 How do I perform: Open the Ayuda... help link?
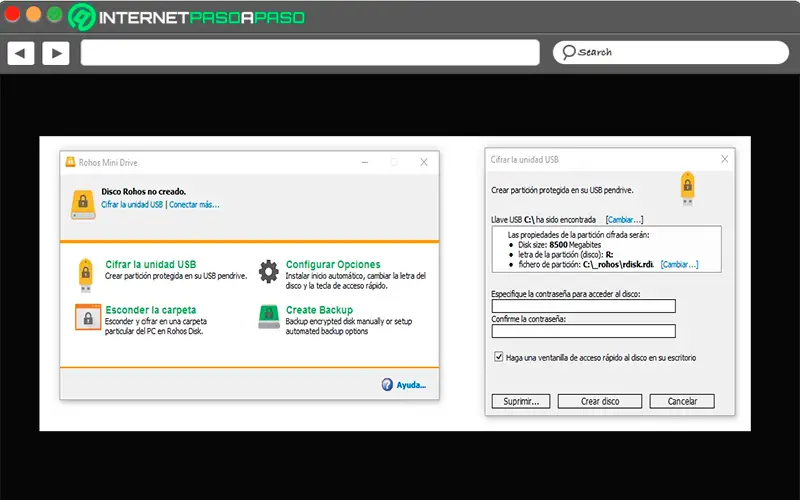(x=411, y=385)
